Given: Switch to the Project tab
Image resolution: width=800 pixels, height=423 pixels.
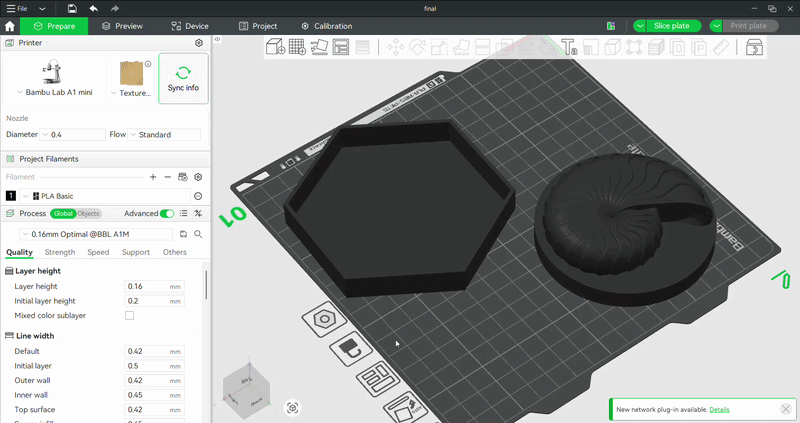Looking at the screenshot, I should [x=258, y=26].
